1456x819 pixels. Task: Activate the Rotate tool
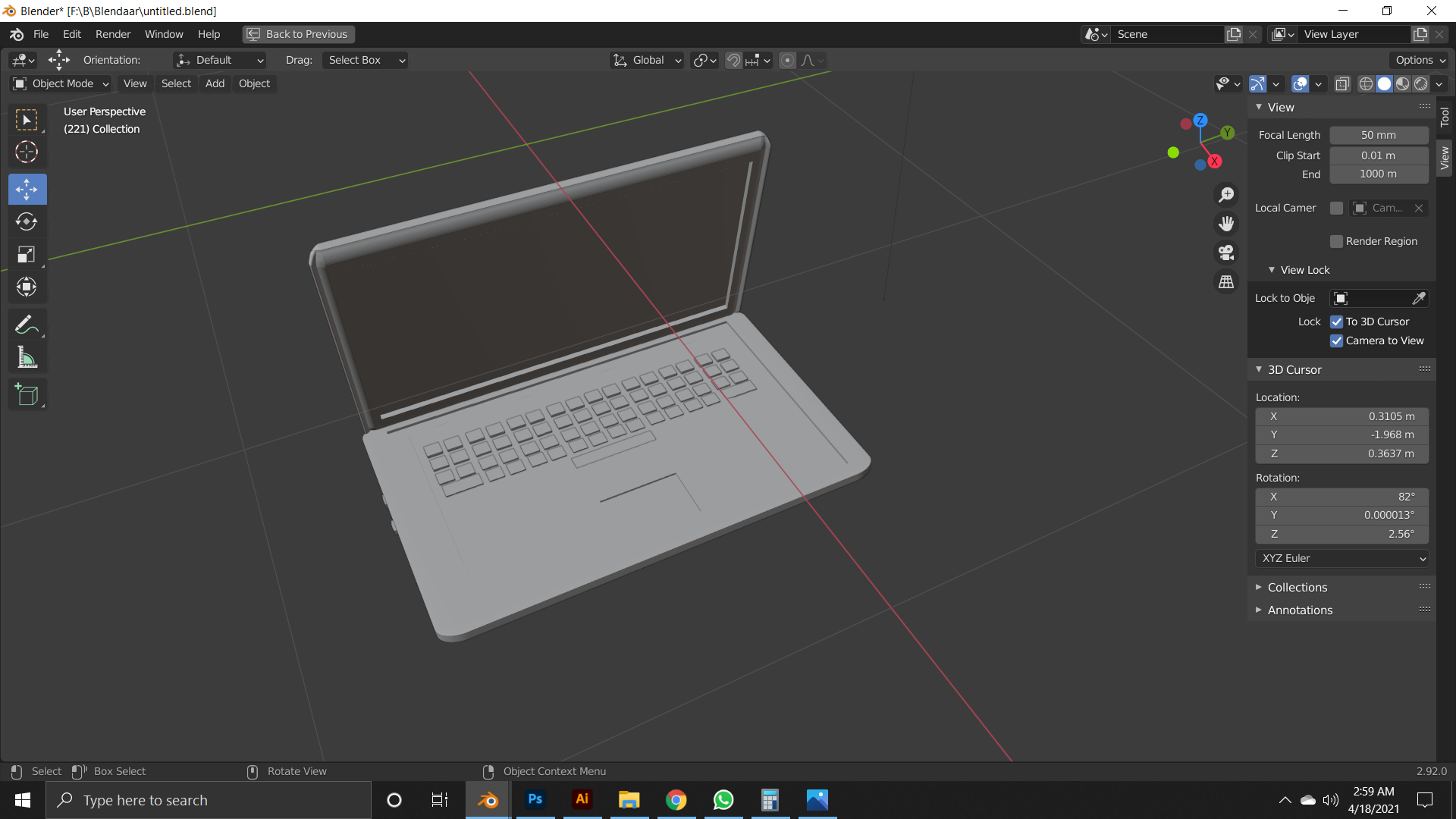pos(27,221)
